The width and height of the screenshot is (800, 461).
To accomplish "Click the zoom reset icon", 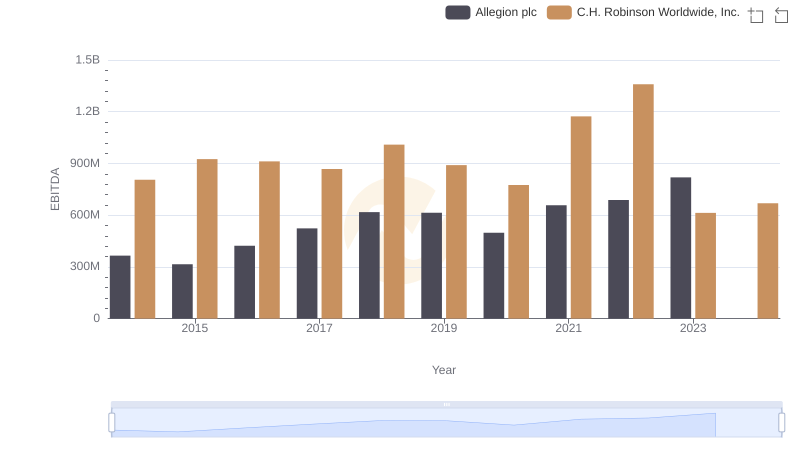I will point(781,15).
